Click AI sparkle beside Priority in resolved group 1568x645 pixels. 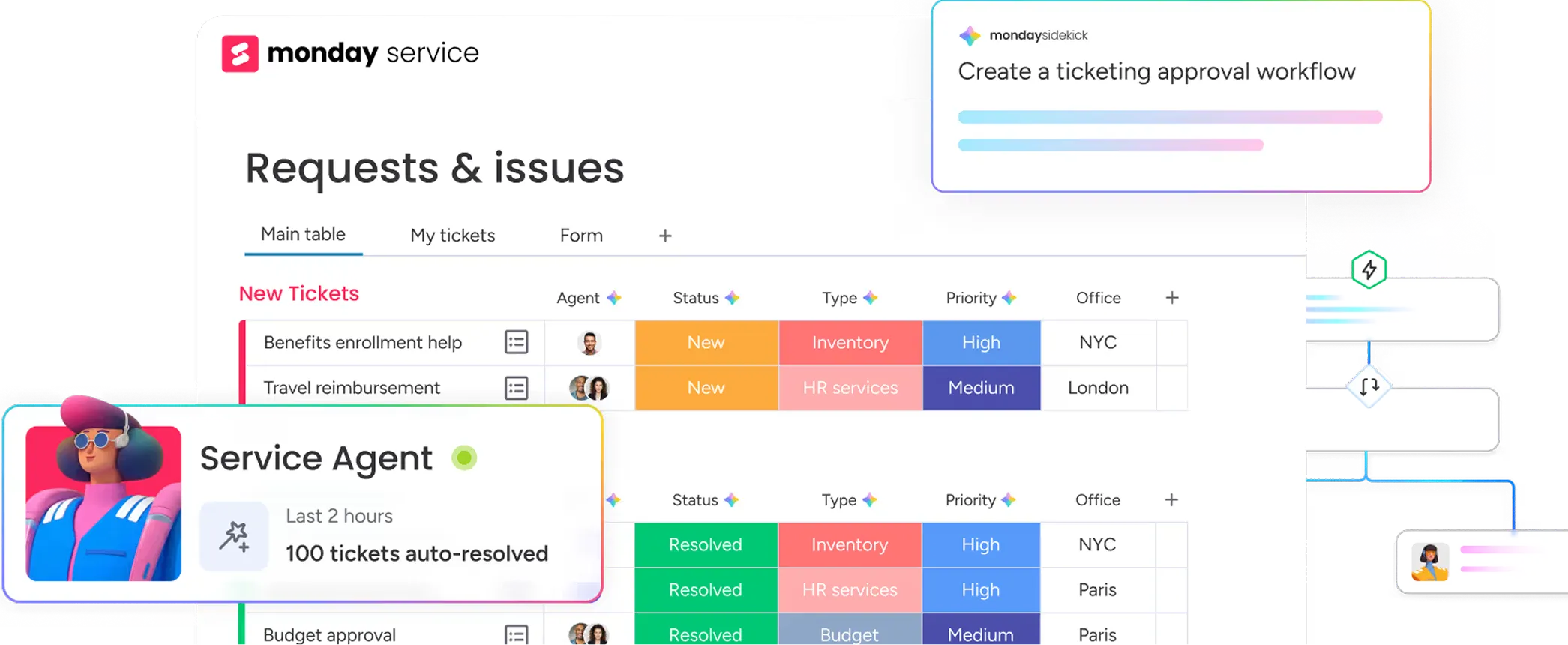tap(1009, 500)
